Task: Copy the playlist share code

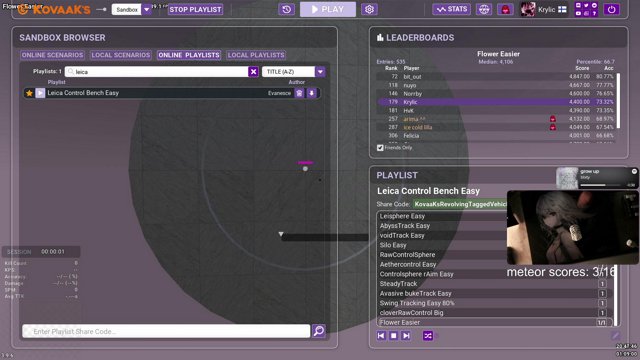Action: pos(460,204)
